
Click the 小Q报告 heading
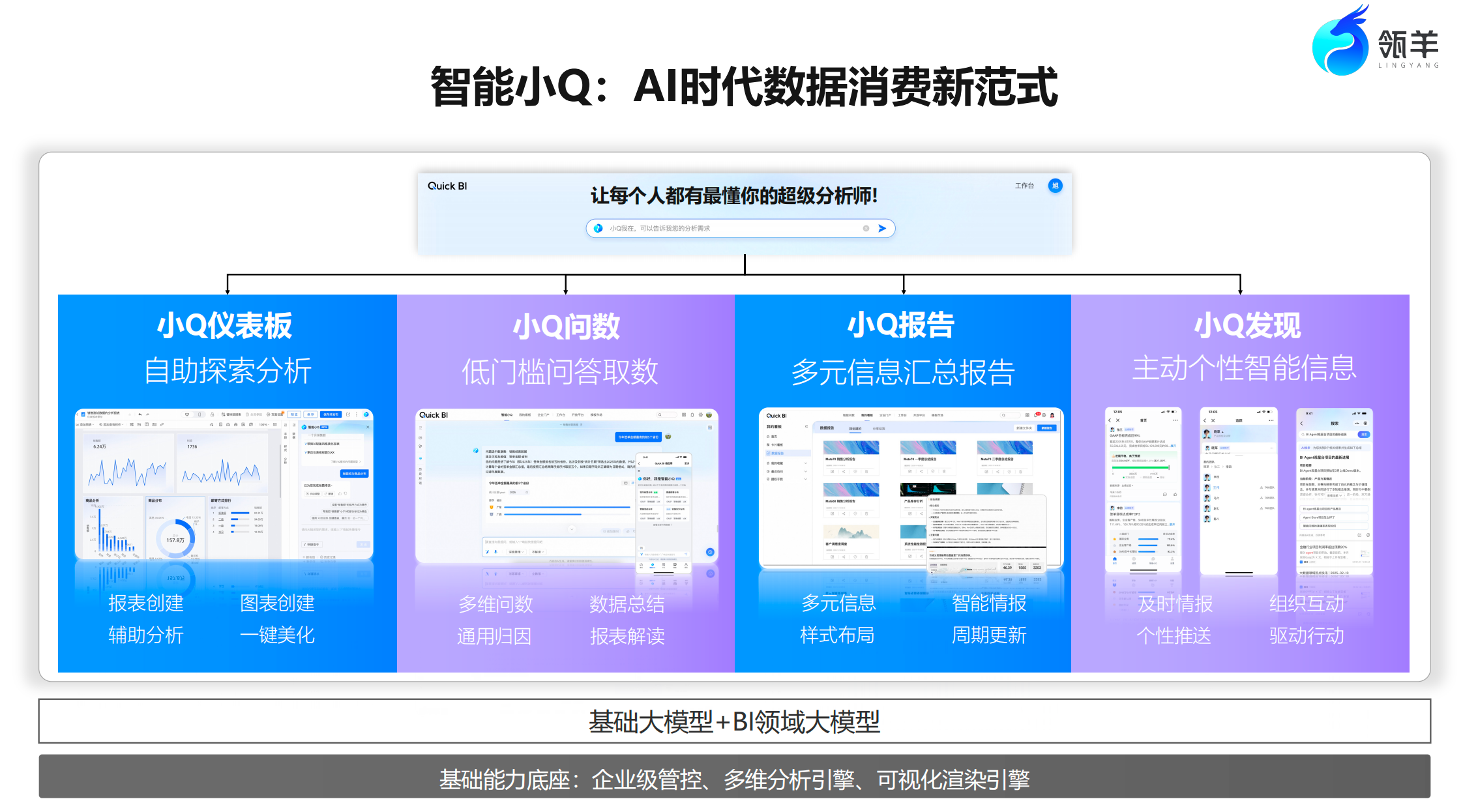click(901, 325)
